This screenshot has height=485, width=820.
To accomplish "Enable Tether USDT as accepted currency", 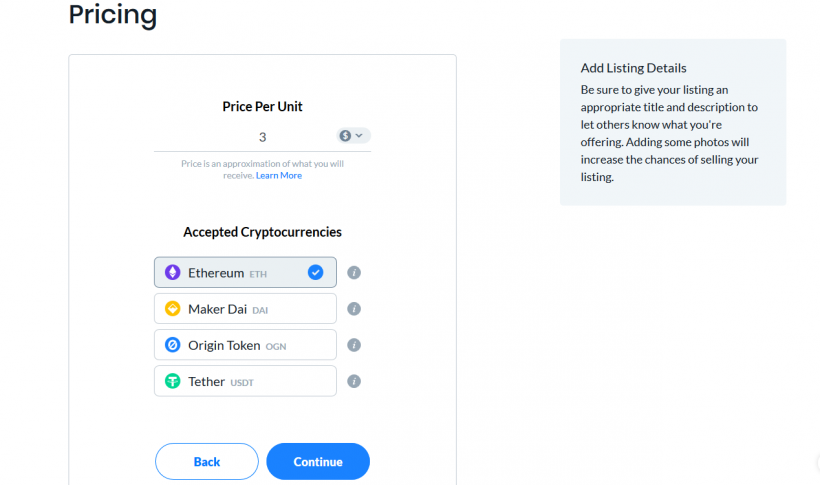I will (245, 381).
